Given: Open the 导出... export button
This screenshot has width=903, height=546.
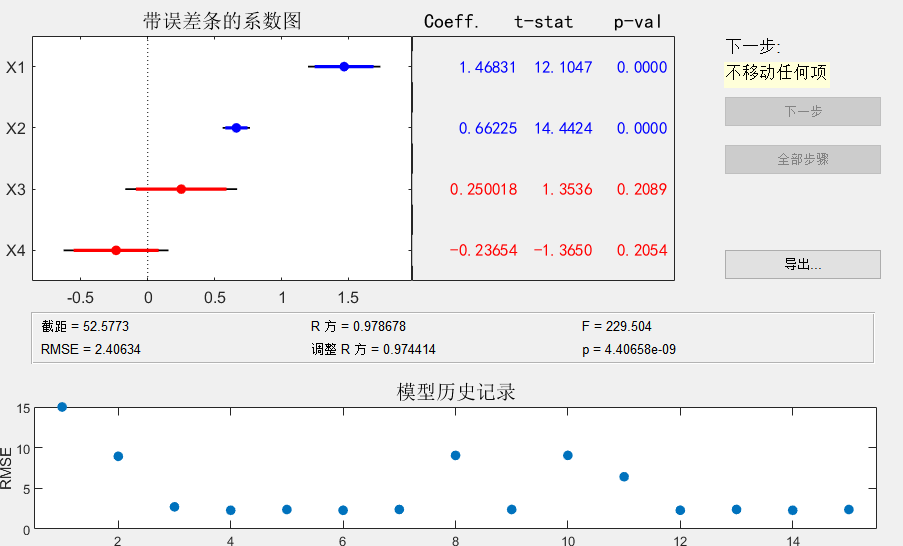Looking at the screenshot, I should click(802, 264).
